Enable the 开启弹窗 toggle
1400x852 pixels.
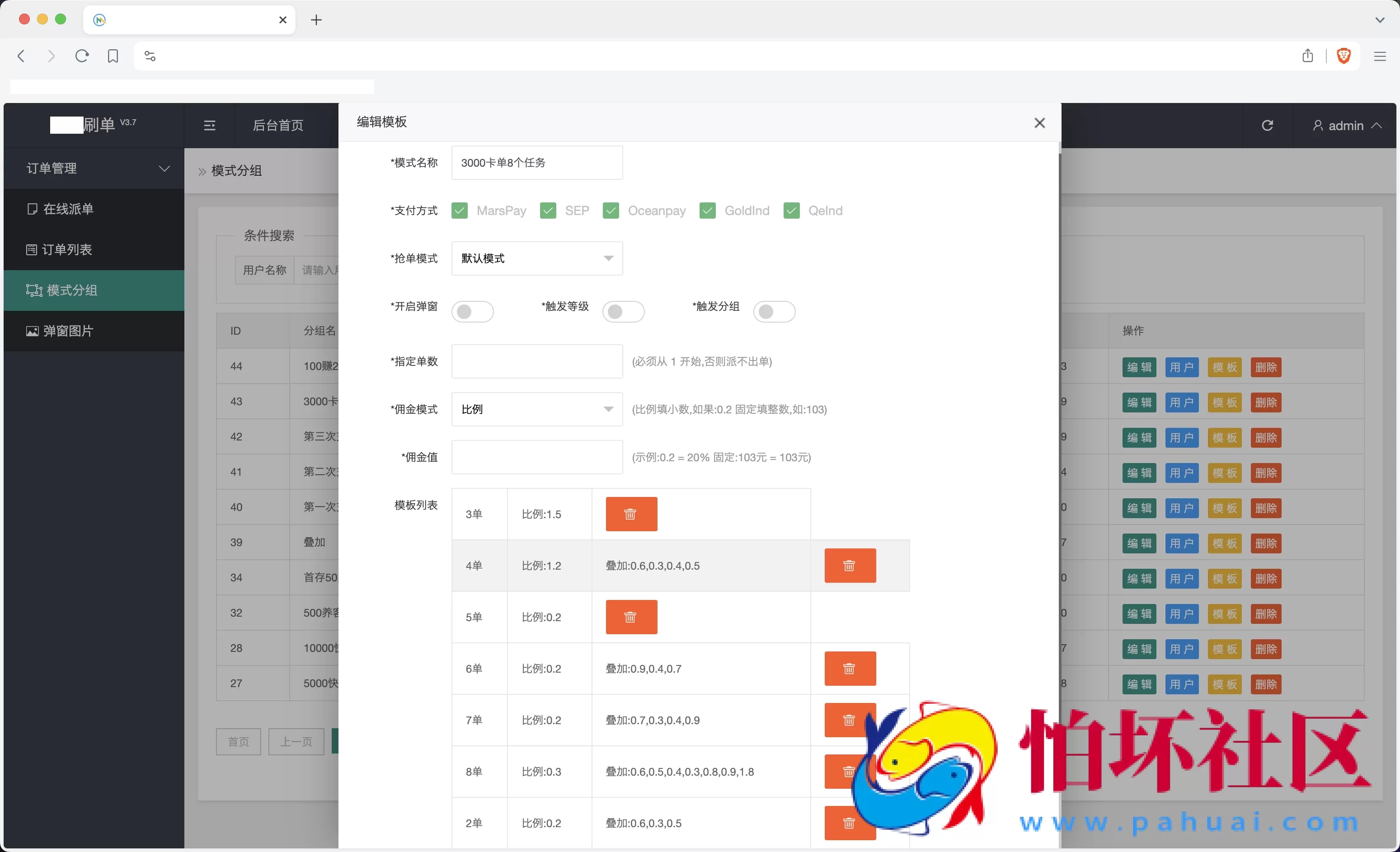pyautogui.click(x=472, y=311)
